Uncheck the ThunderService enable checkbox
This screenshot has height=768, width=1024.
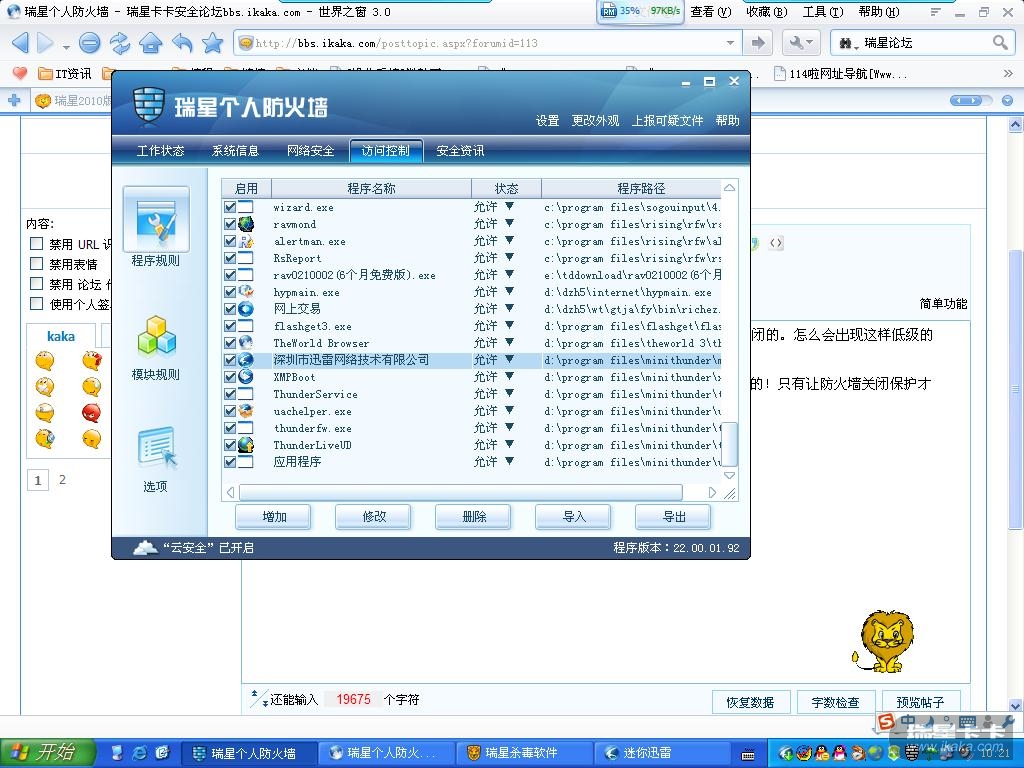click(x=230, y=394)
